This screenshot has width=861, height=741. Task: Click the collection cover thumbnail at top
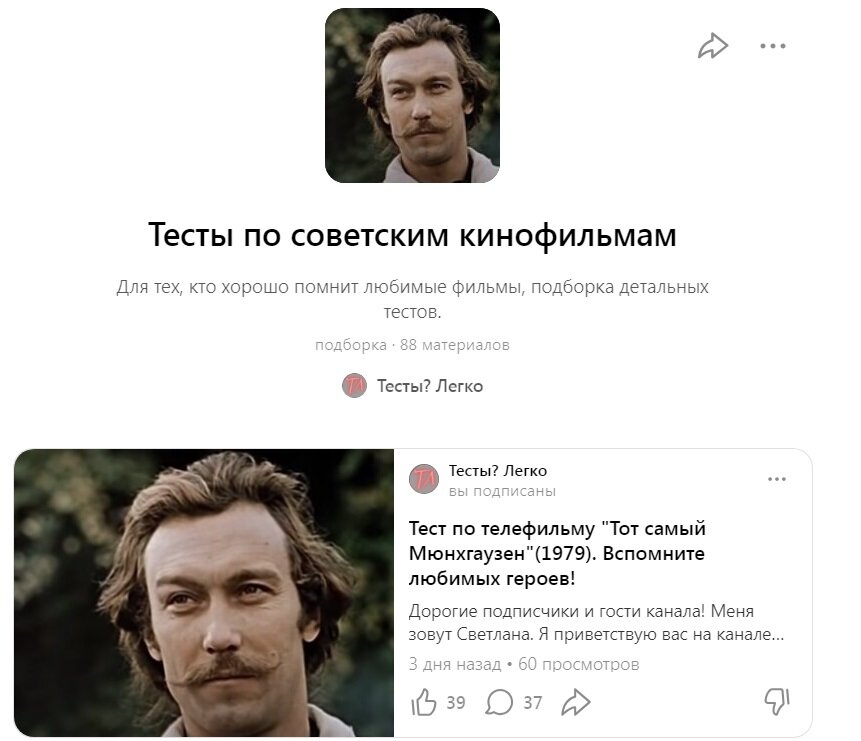click(412, 96)
